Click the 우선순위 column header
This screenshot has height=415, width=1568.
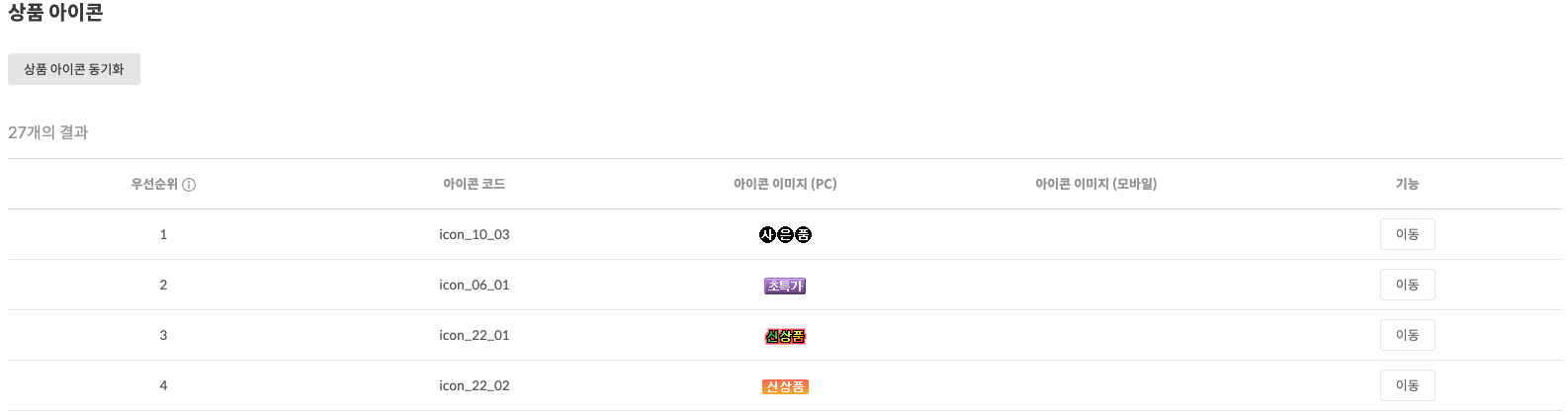(x=154, y=184)
